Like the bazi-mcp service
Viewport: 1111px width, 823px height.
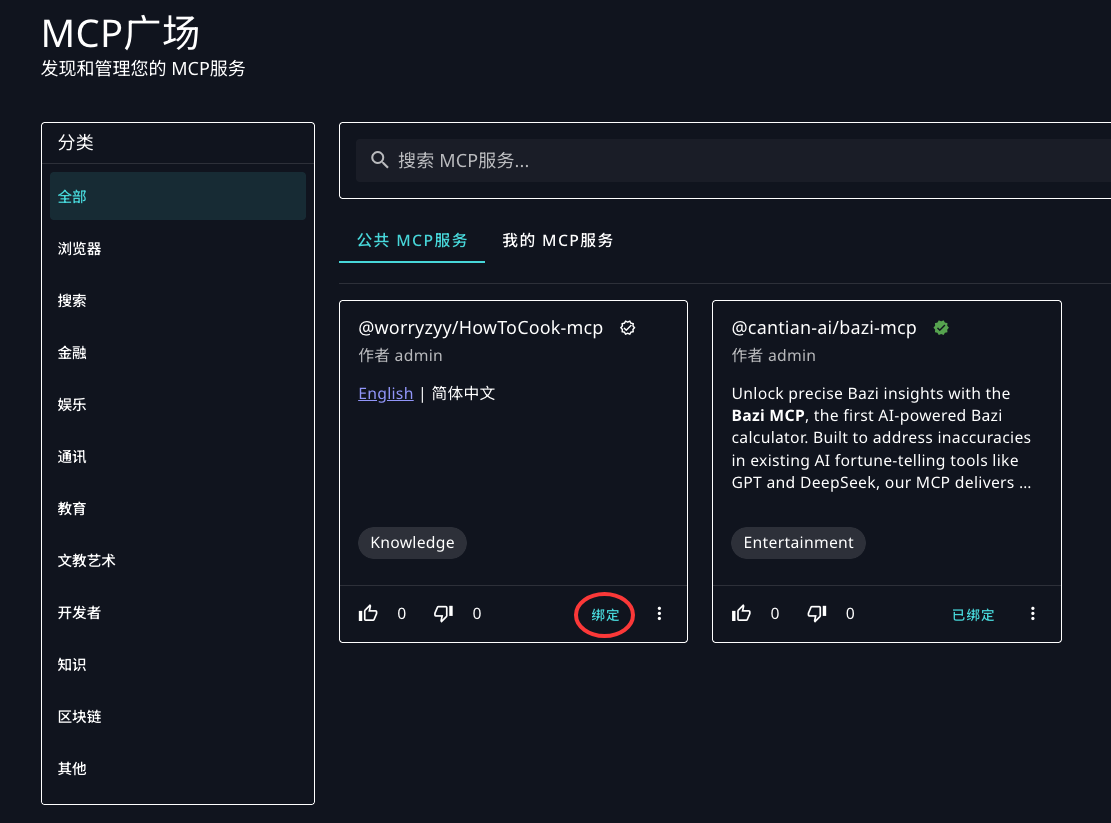pos(741,613)
